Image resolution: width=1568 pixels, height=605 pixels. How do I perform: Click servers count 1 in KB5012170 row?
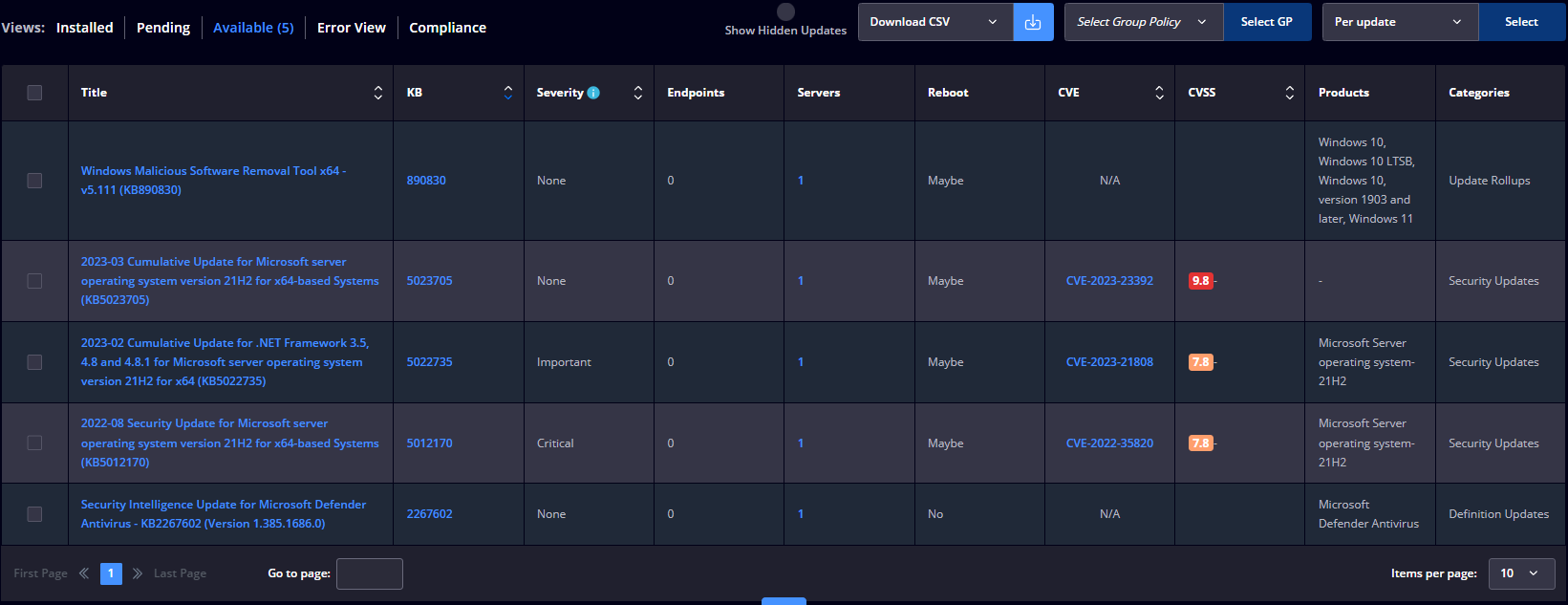point(801,443)
